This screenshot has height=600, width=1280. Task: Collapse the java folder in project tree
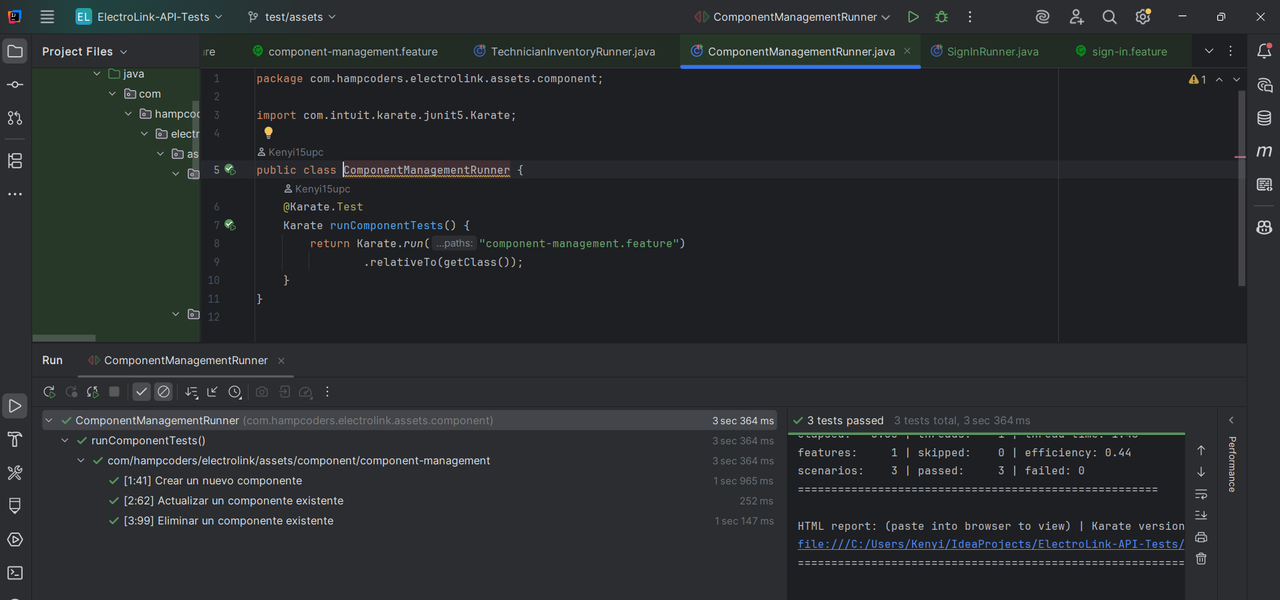tap(98, 74)
